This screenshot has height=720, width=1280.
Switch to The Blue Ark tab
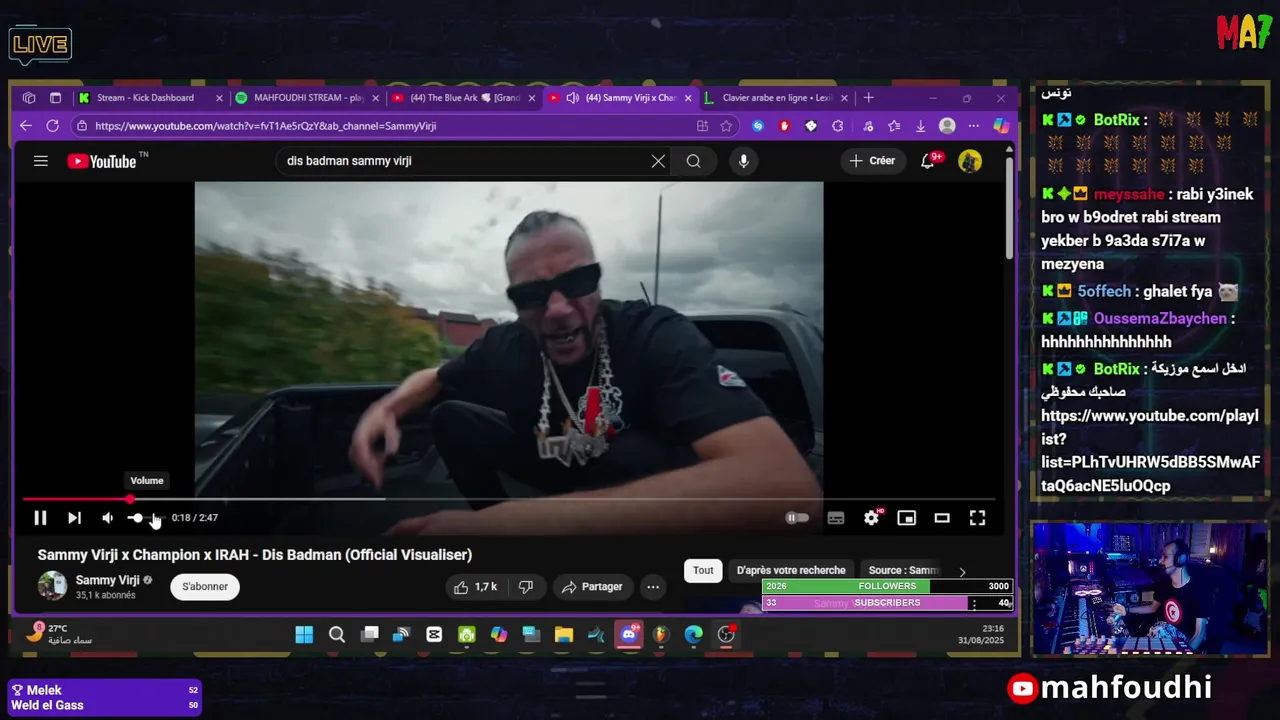[x=465, y=98]
